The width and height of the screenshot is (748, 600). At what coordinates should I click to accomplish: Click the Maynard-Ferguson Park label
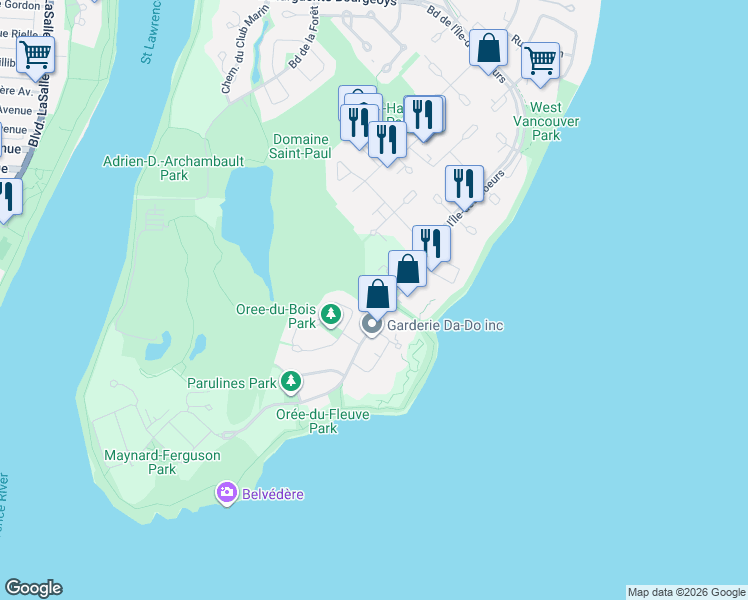pos(162,462)
